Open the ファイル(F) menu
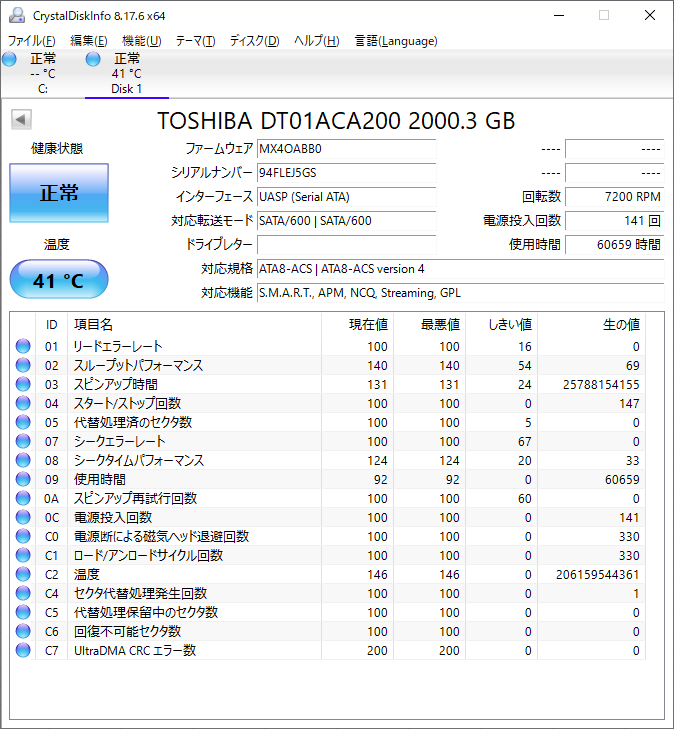 (x=32, y=41)
